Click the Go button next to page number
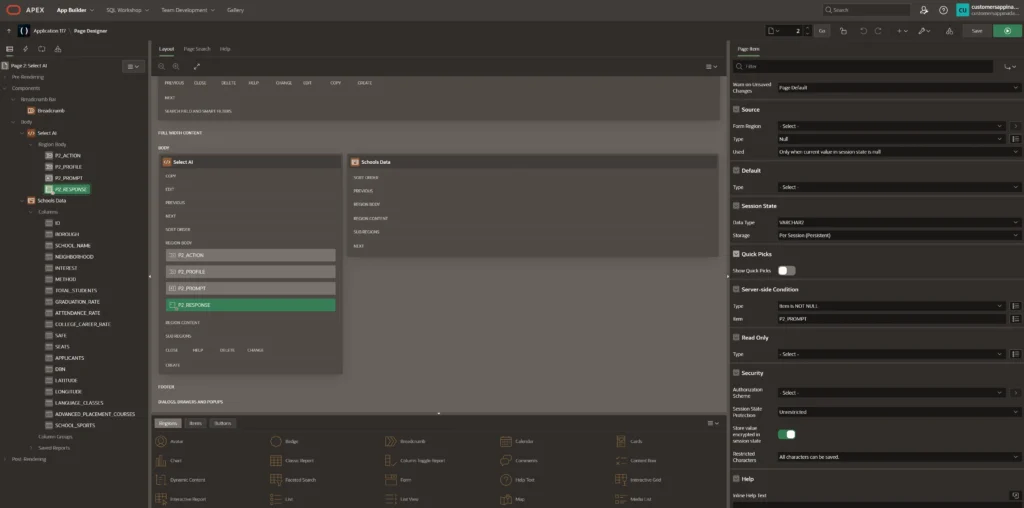Screen dimensions: 1024x508 (822, 31)
